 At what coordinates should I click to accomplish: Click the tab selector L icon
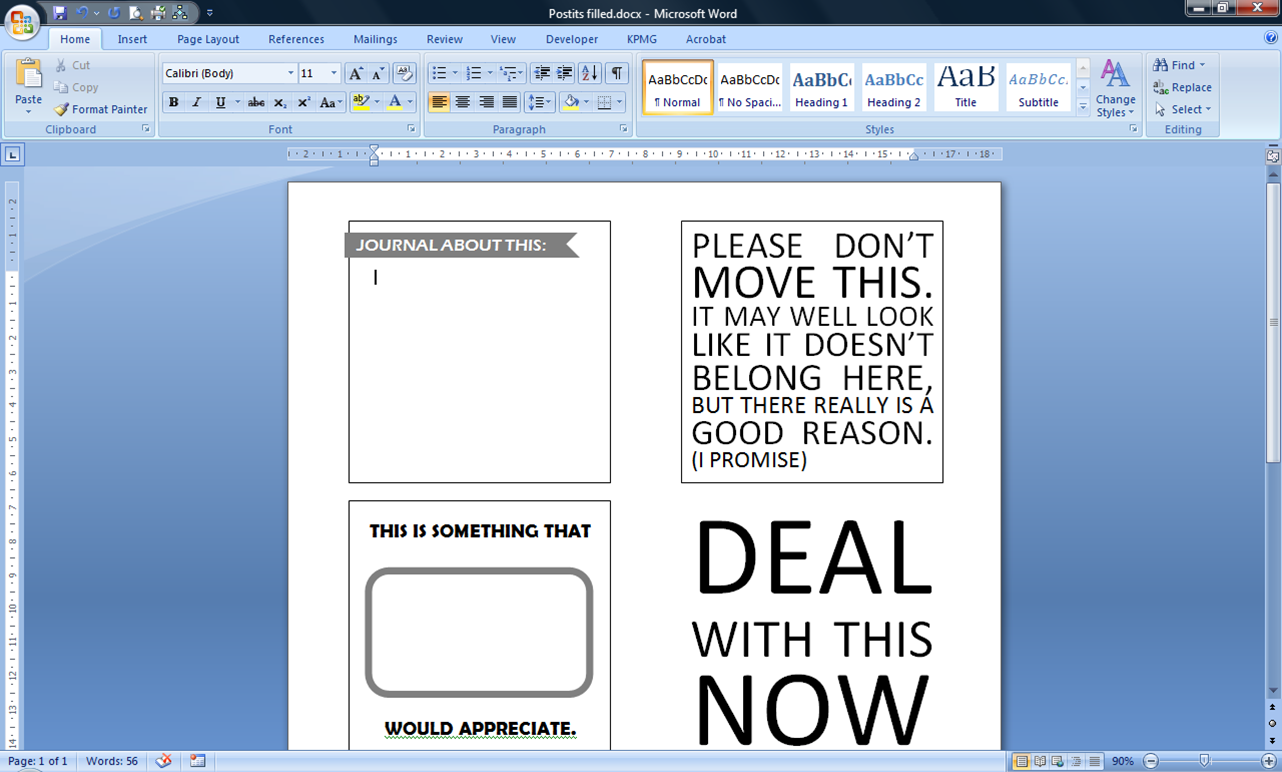point(12,154)
